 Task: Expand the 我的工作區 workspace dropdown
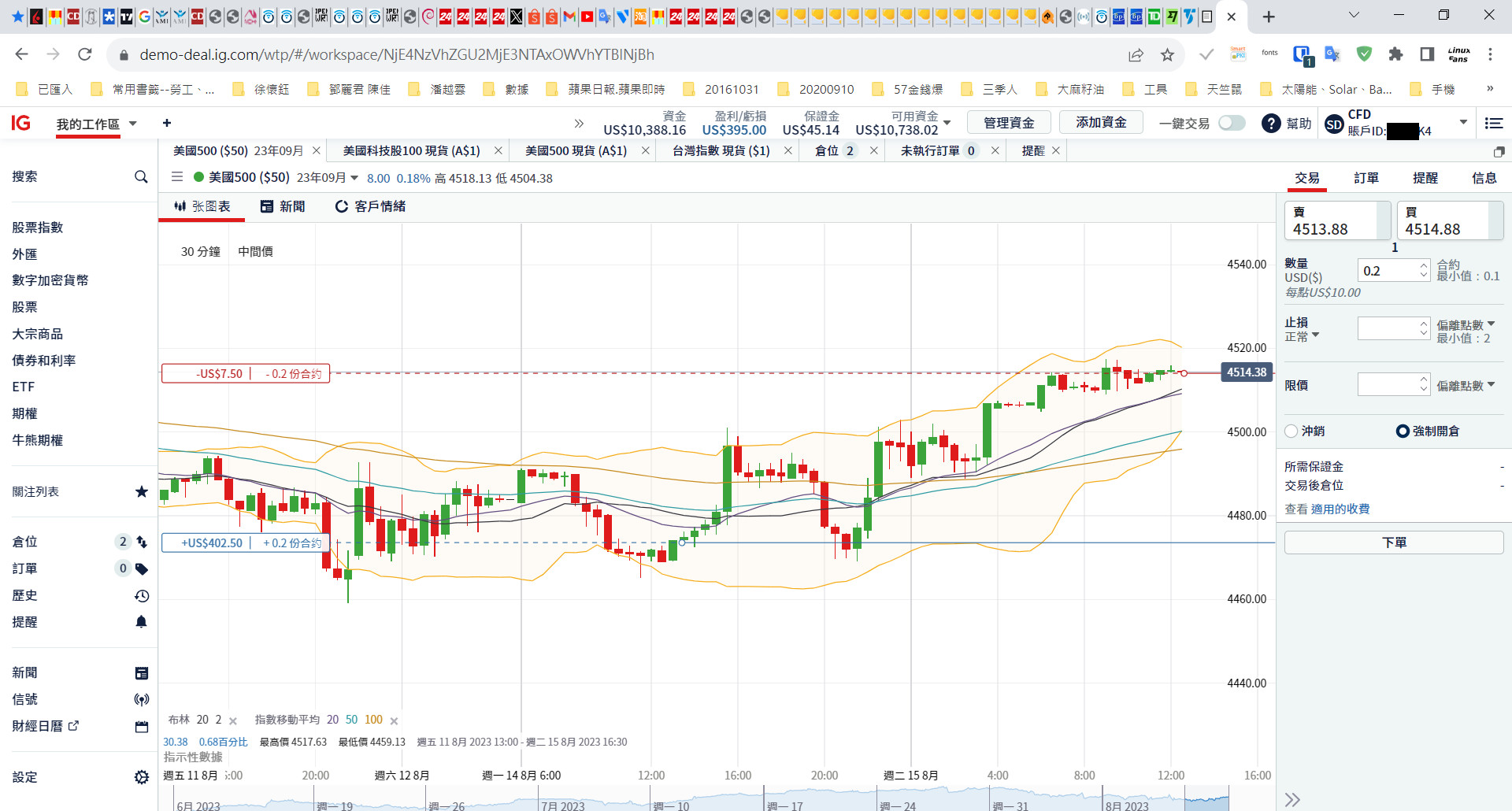133,124
